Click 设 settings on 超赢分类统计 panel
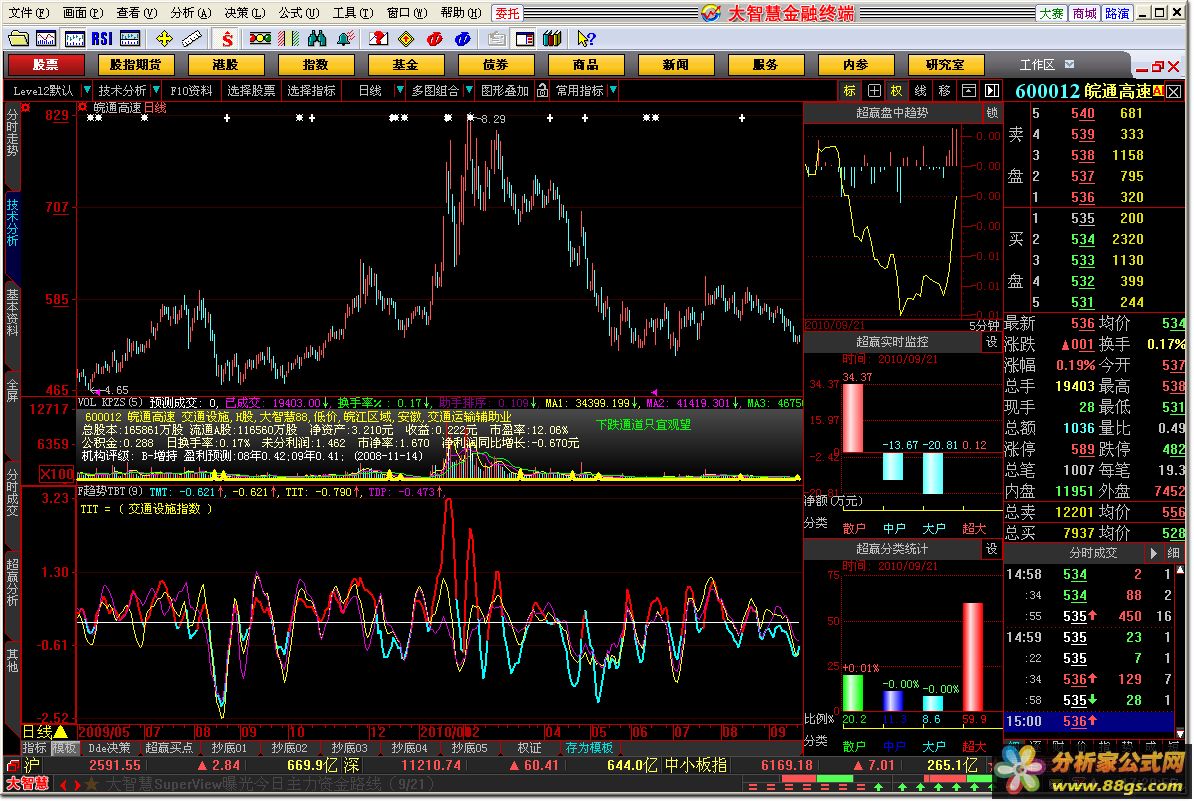This screenshot has height=801, width=1194. pos(991,548)
